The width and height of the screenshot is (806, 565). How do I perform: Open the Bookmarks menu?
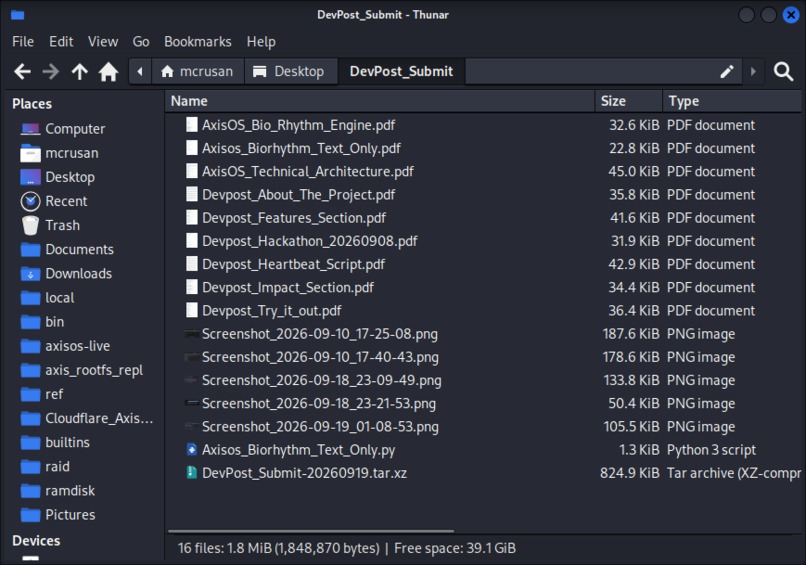pyautogui.click(x=198, y=42)
